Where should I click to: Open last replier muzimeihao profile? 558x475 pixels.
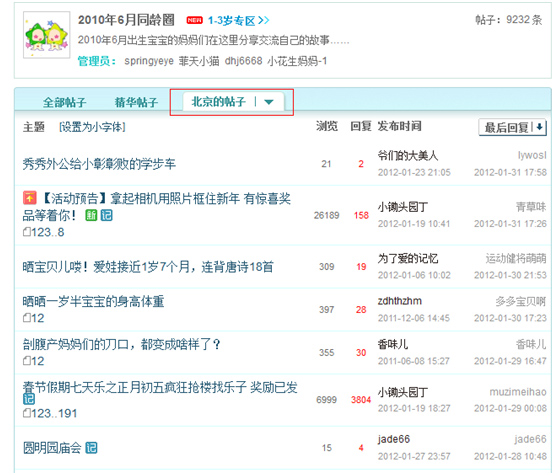518,392
